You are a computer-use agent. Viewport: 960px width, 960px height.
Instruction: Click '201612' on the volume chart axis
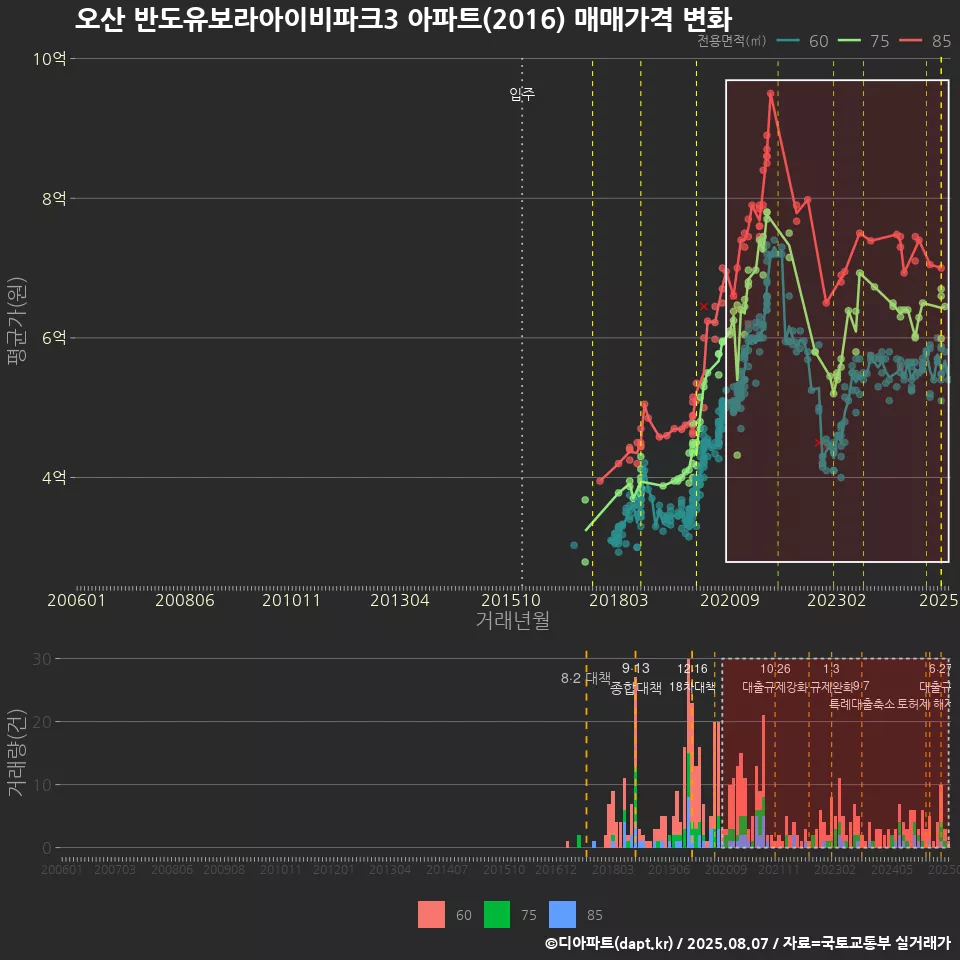556,869
